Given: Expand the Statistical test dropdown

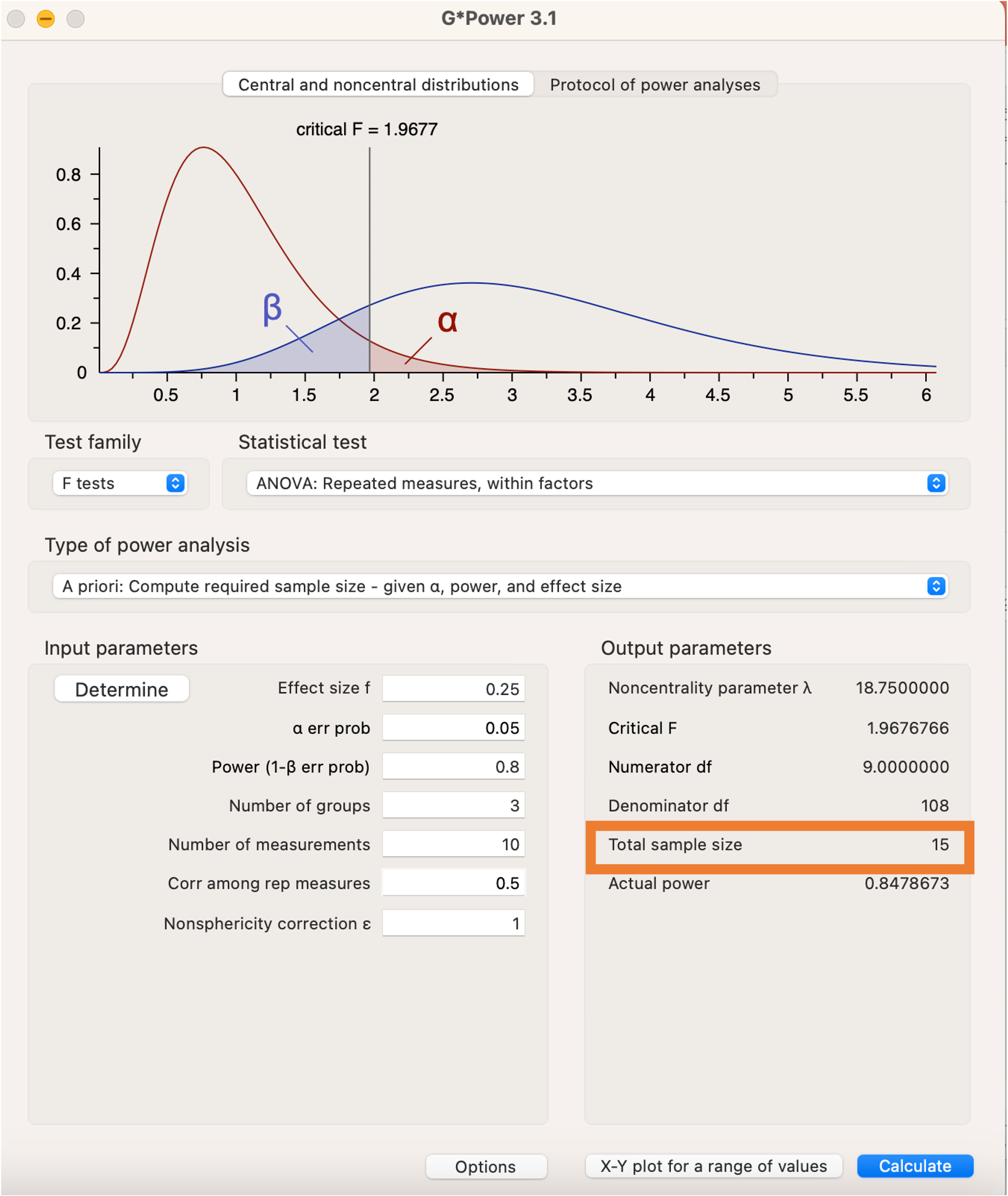Looking at the screenshot, I should click(x=597, y=483).
